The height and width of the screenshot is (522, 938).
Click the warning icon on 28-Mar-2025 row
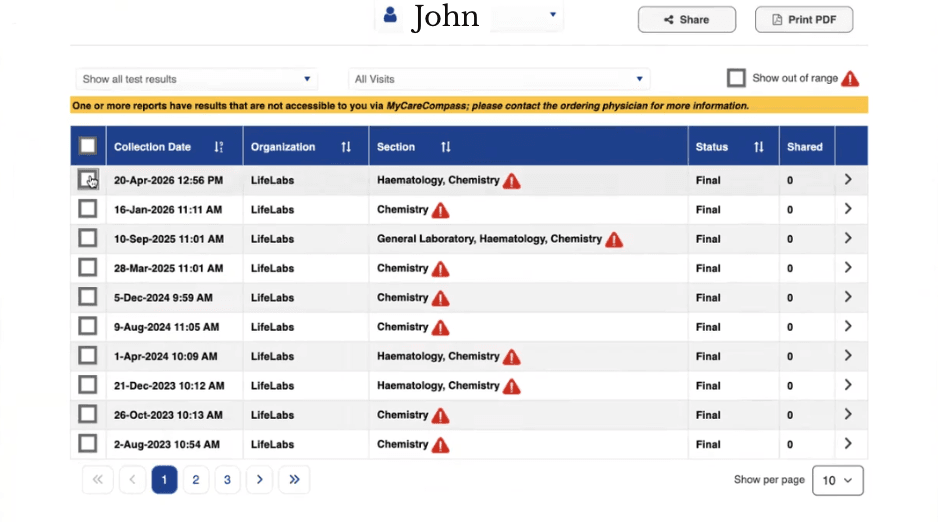coord(440,268)
